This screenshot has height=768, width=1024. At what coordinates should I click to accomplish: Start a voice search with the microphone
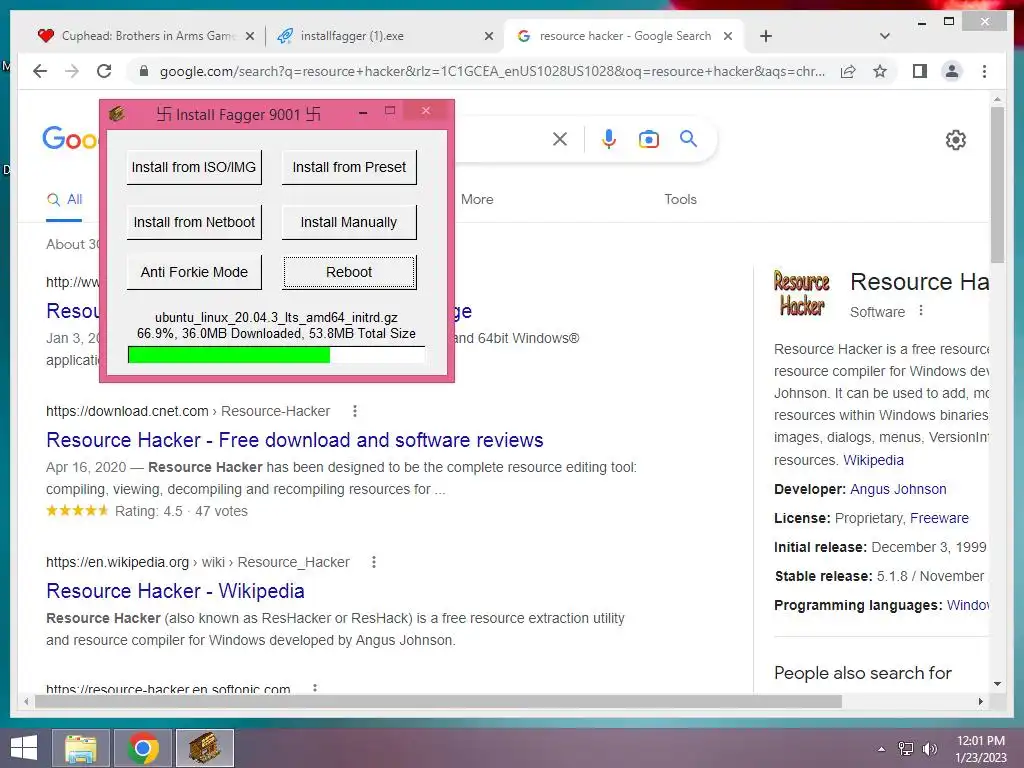(x=609, y=138)
